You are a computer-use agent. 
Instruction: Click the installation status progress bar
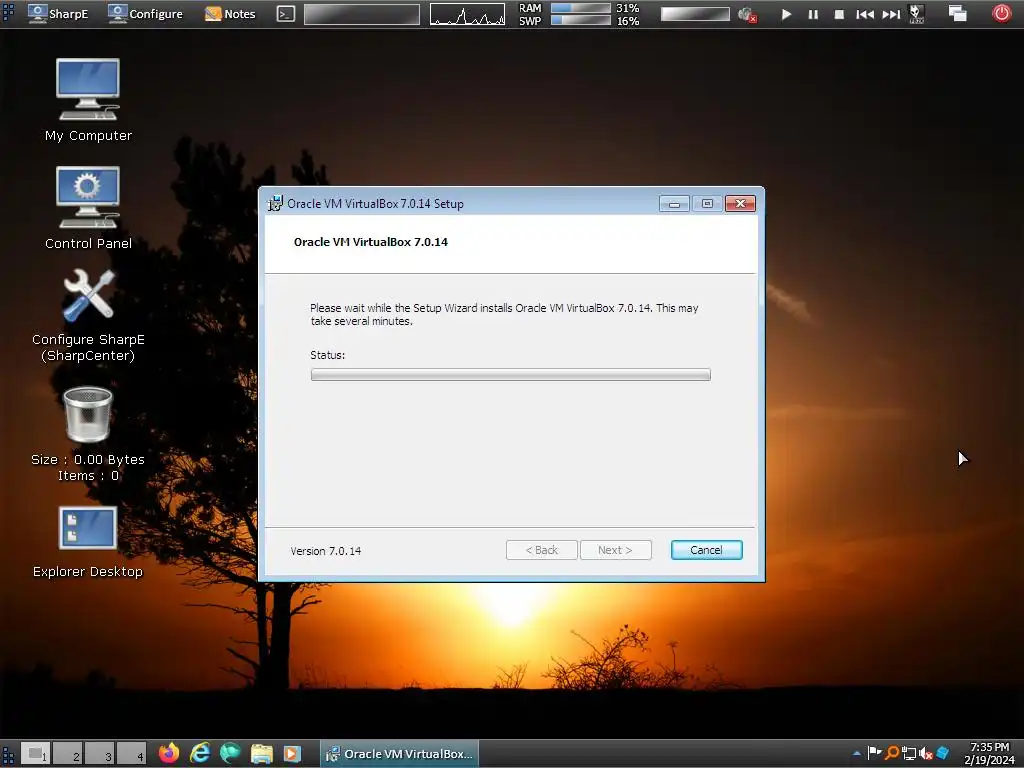coord(510,374)
